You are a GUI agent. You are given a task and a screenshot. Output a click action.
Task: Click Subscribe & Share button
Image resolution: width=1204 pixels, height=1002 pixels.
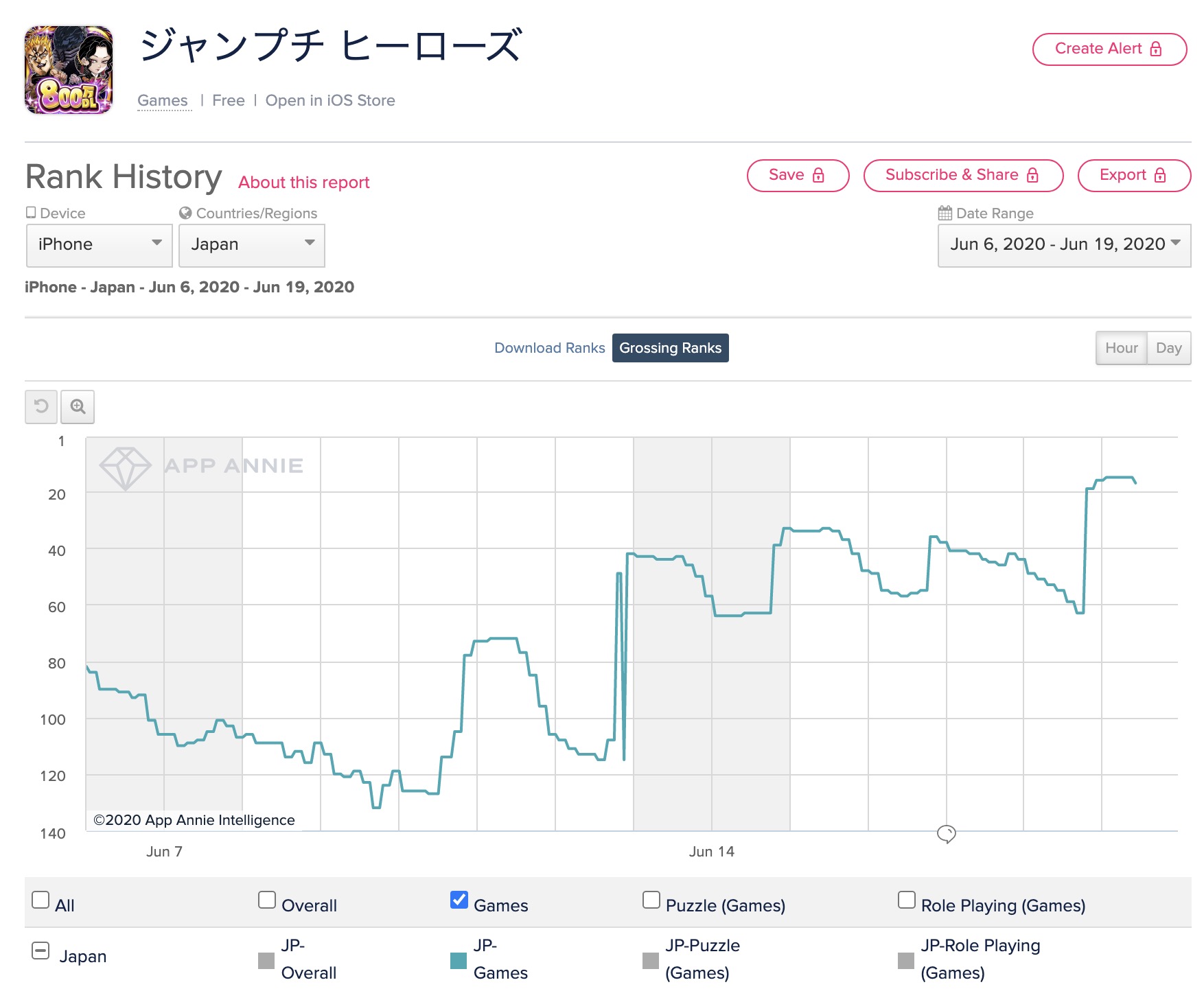pyautogui.click(x=963, y=175)
